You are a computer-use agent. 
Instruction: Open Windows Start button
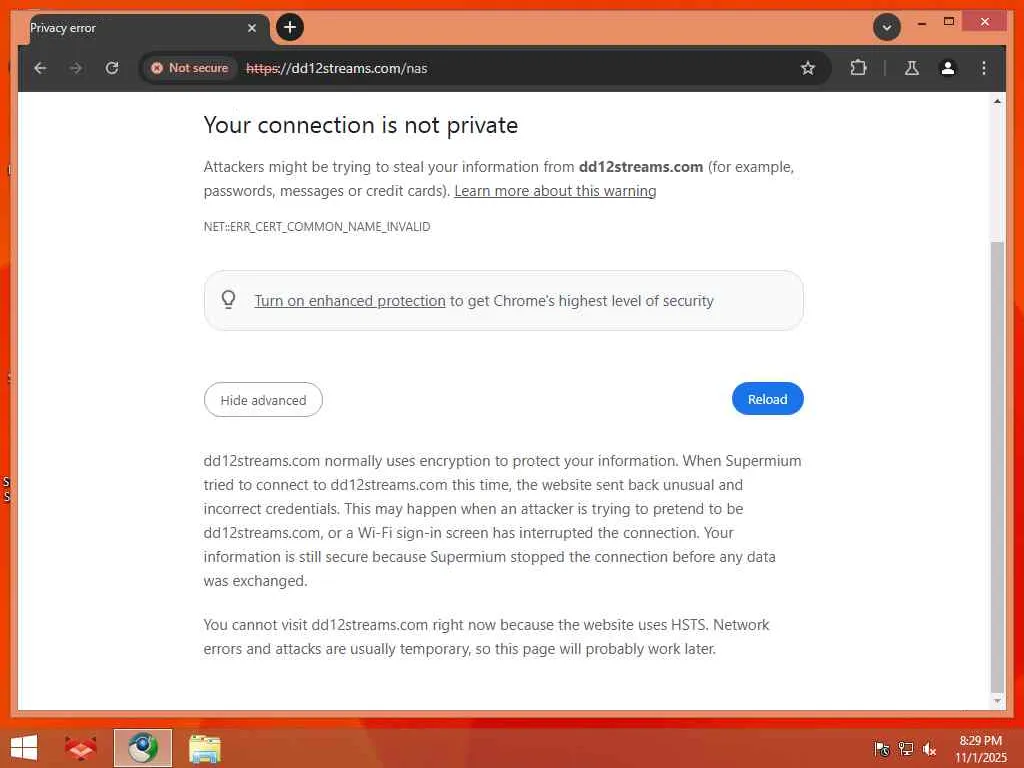[23, 748]
